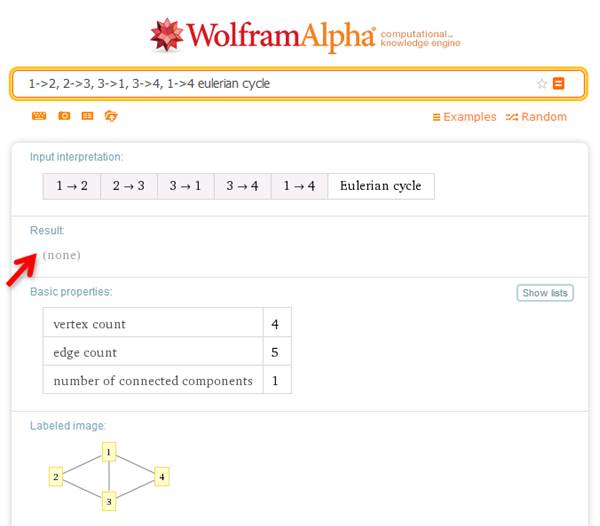Submit query with orange equals button
600x526 pixels.
tap(558, 83)
